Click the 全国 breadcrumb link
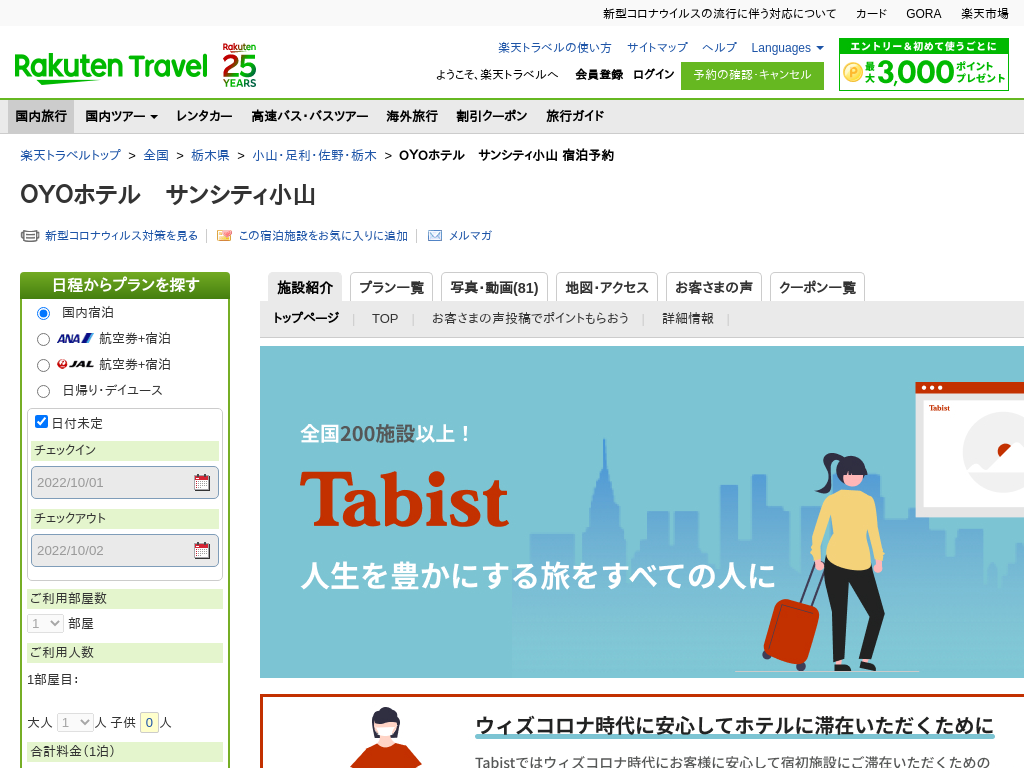Image resolution: width=1024 pixels, height=768 pixels. point(156,155)
